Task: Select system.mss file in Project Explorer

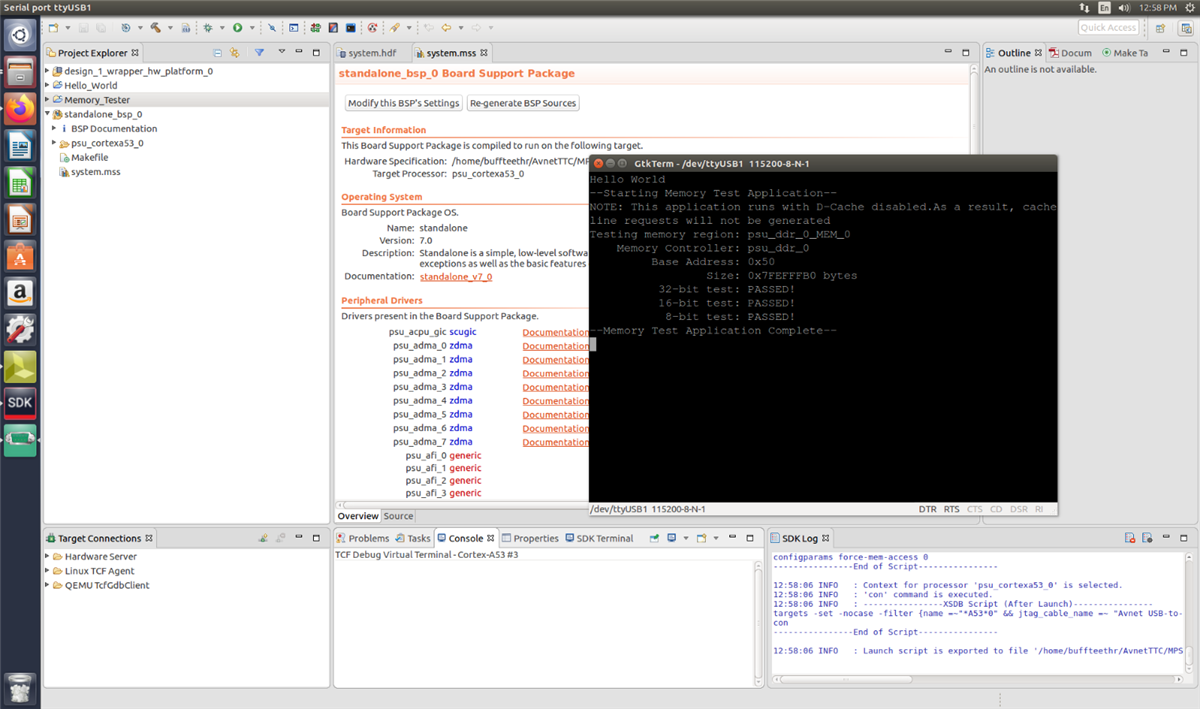Action: (x=95, y=172)
